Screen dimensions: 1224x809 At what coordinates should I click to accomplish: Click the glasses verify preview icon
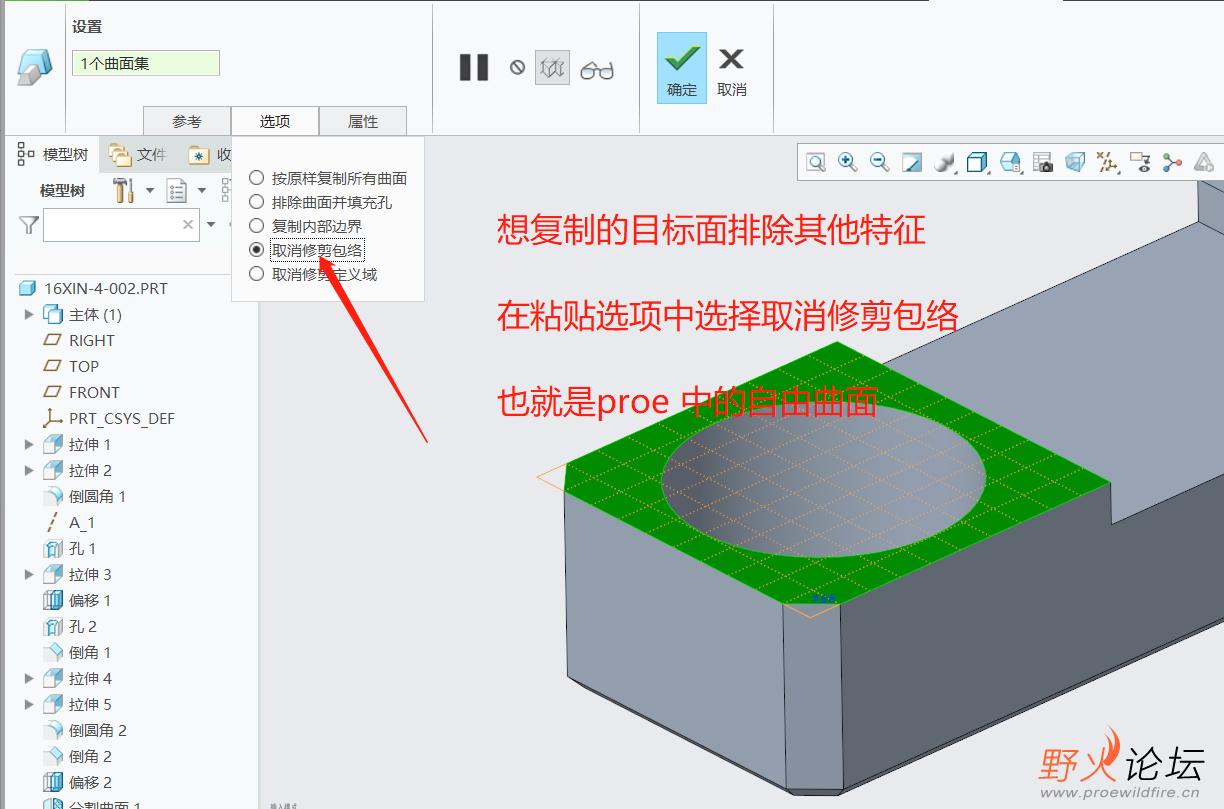pyautogui.click(x=597, y=70)
